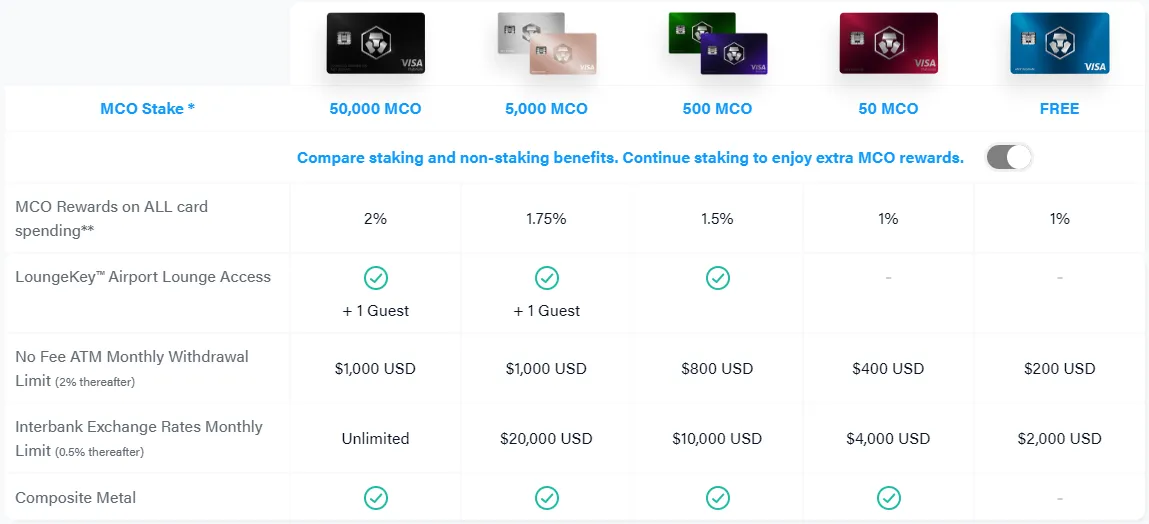
Task: Click lounge access checkmark for 50,000 MCO
Action: [376, 278]
